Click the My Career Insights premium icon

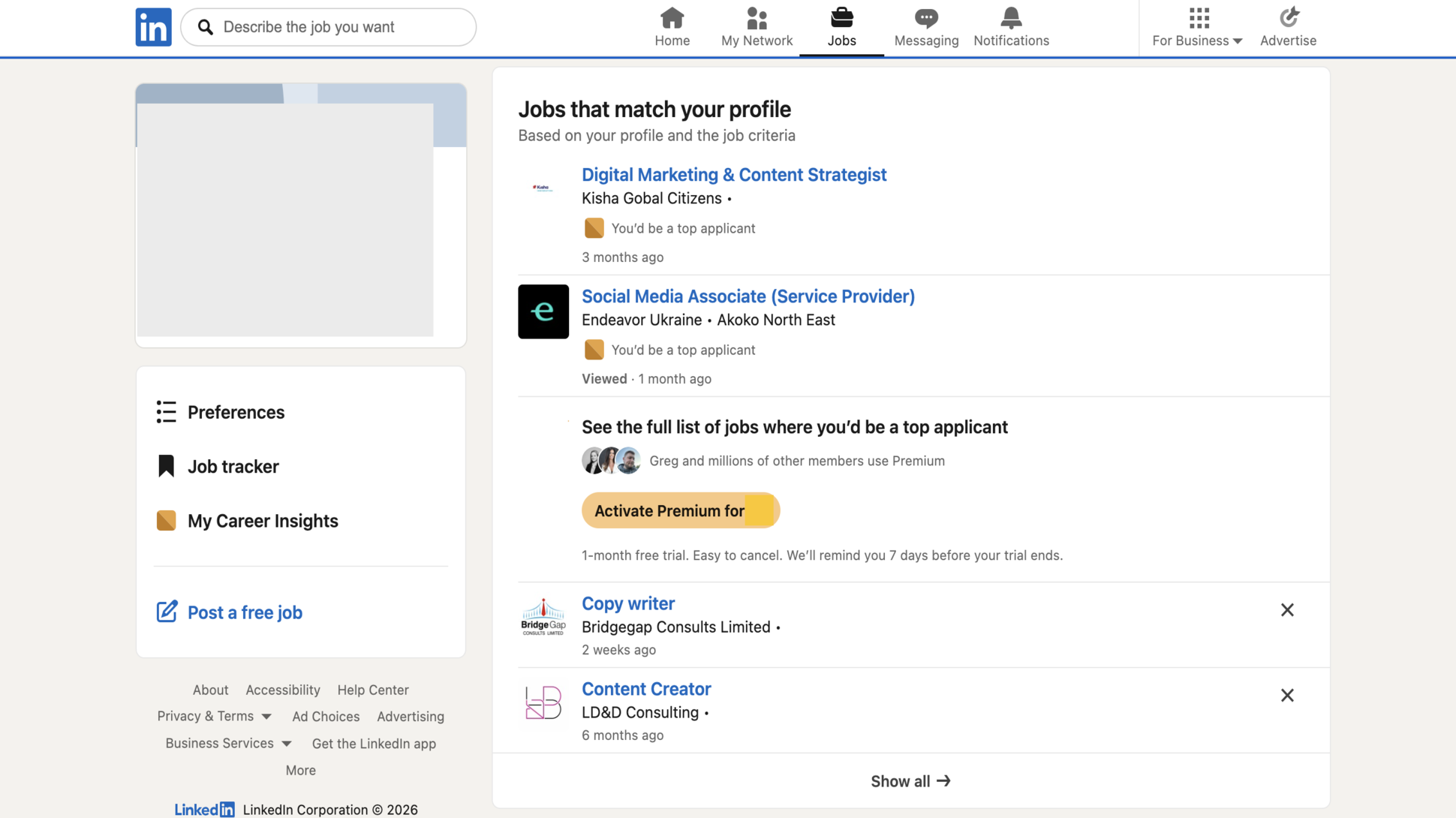click(x=166, y=520)
